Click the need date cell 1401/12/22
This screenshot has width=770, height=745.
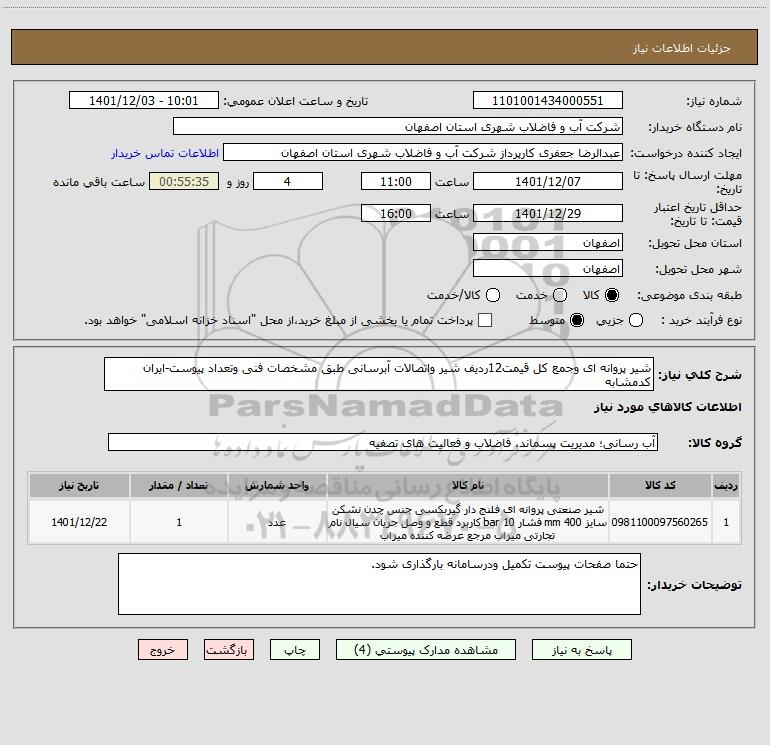point(79,522)
